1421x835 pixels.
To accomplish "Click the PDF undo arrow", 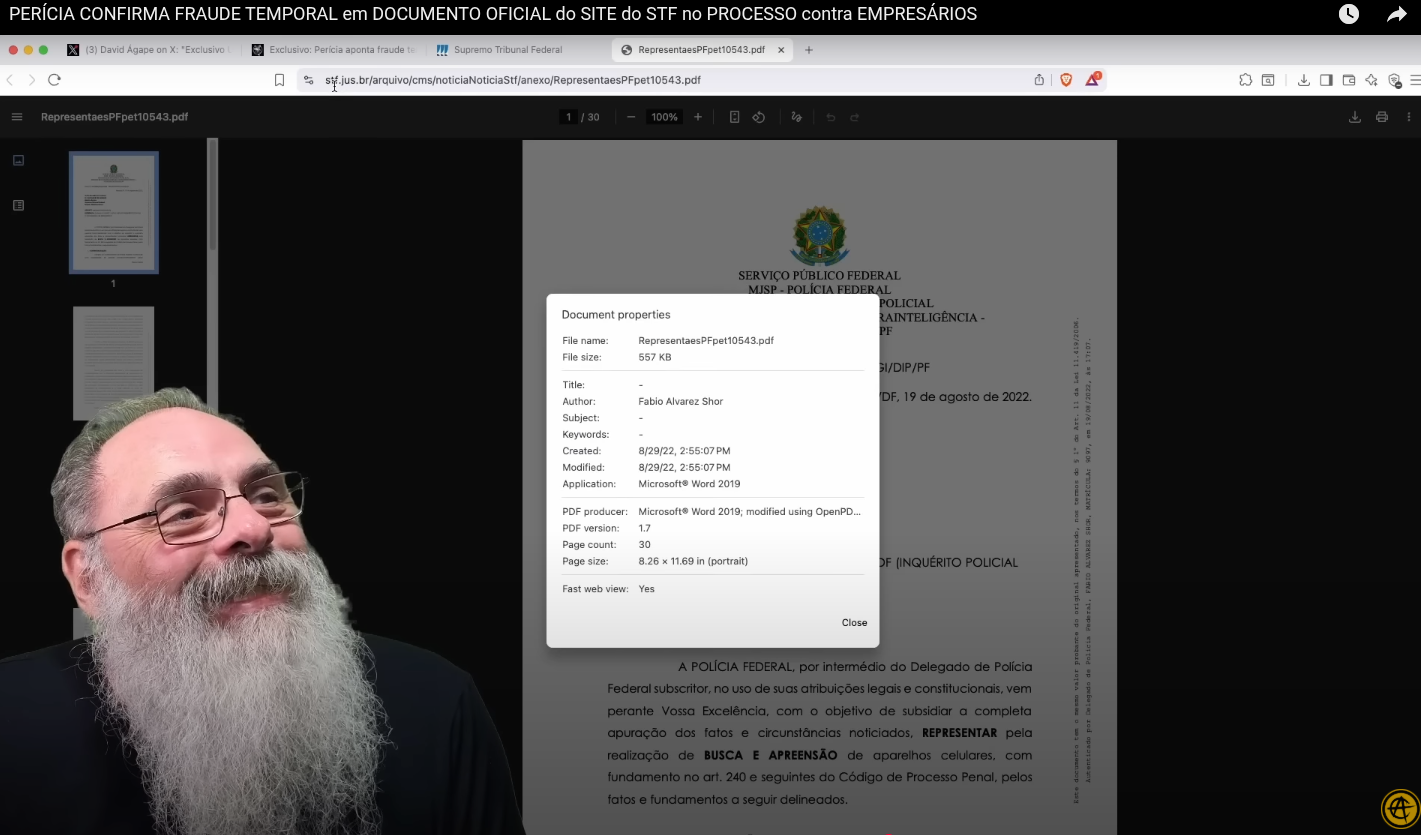I will click(830, 117).
